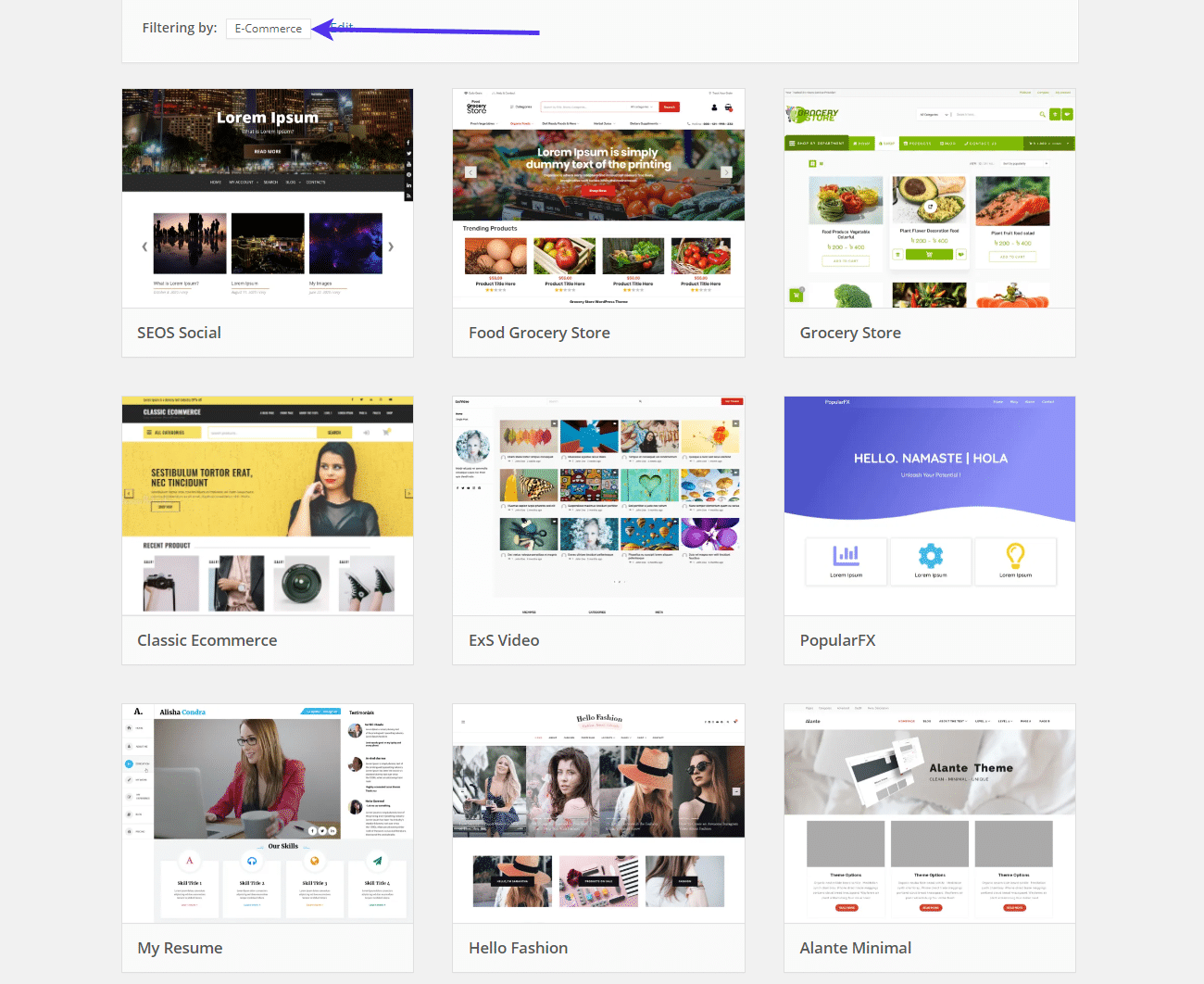This screenshot has width=1204, height=984.
Task: Click the Edit link beside the filter
Action: (343, 28)
